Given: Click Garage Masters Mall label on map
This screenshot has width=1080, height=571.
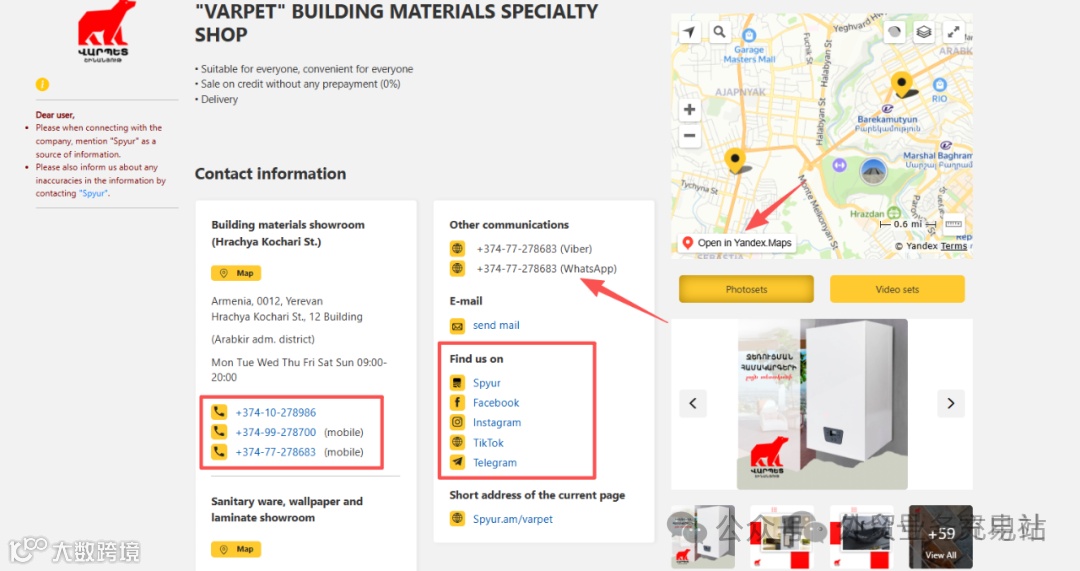Looking at the screenshot, I should [x=749, y=54].
